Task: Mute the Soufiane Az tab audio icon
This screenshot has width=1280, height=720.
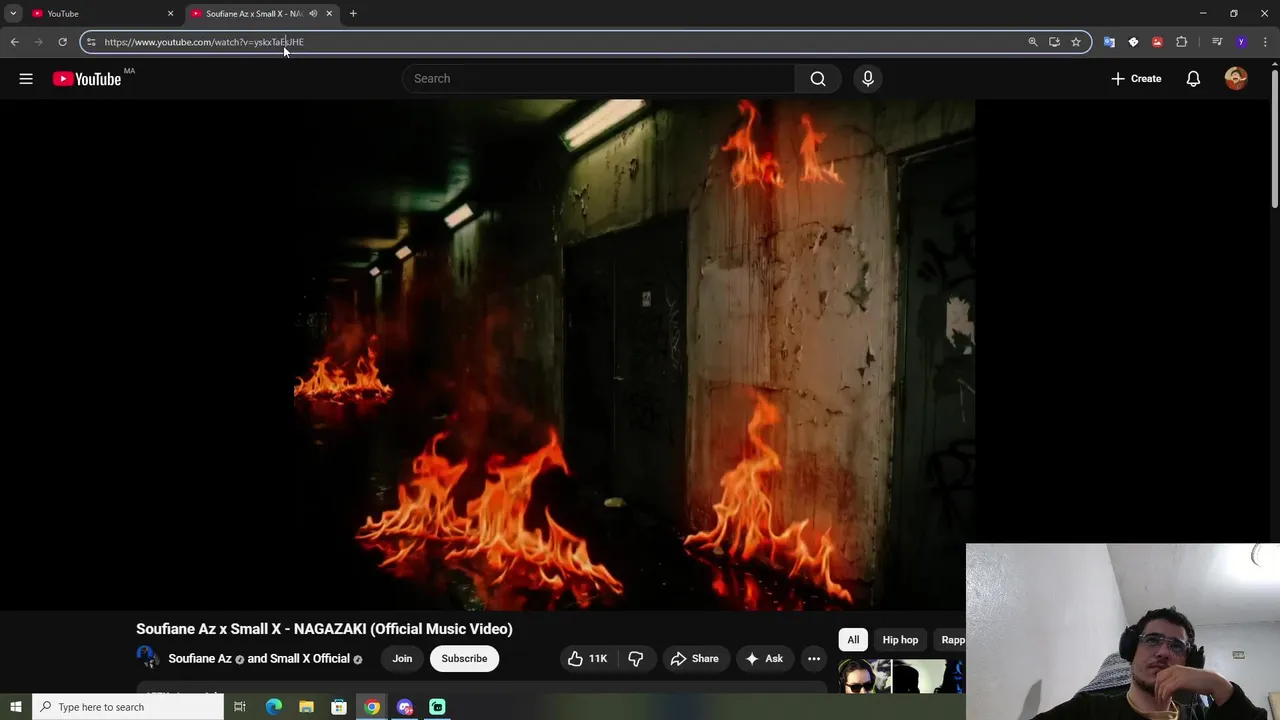Action: pos(313,13)
